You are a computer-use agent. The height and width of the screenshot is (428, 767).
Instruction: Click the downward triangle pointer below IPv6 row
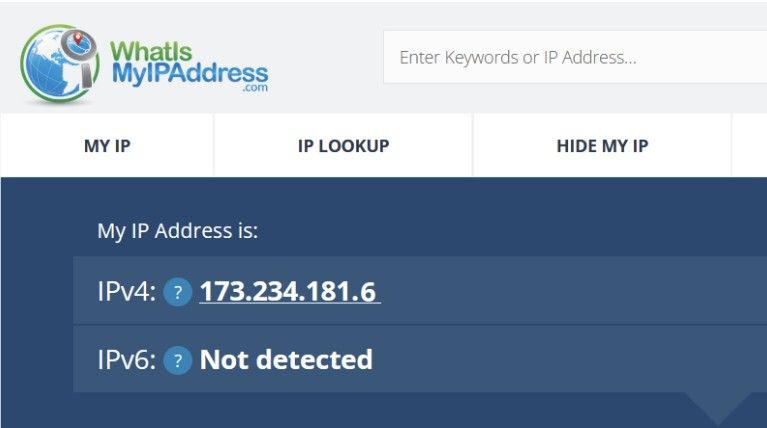point(718,407)
